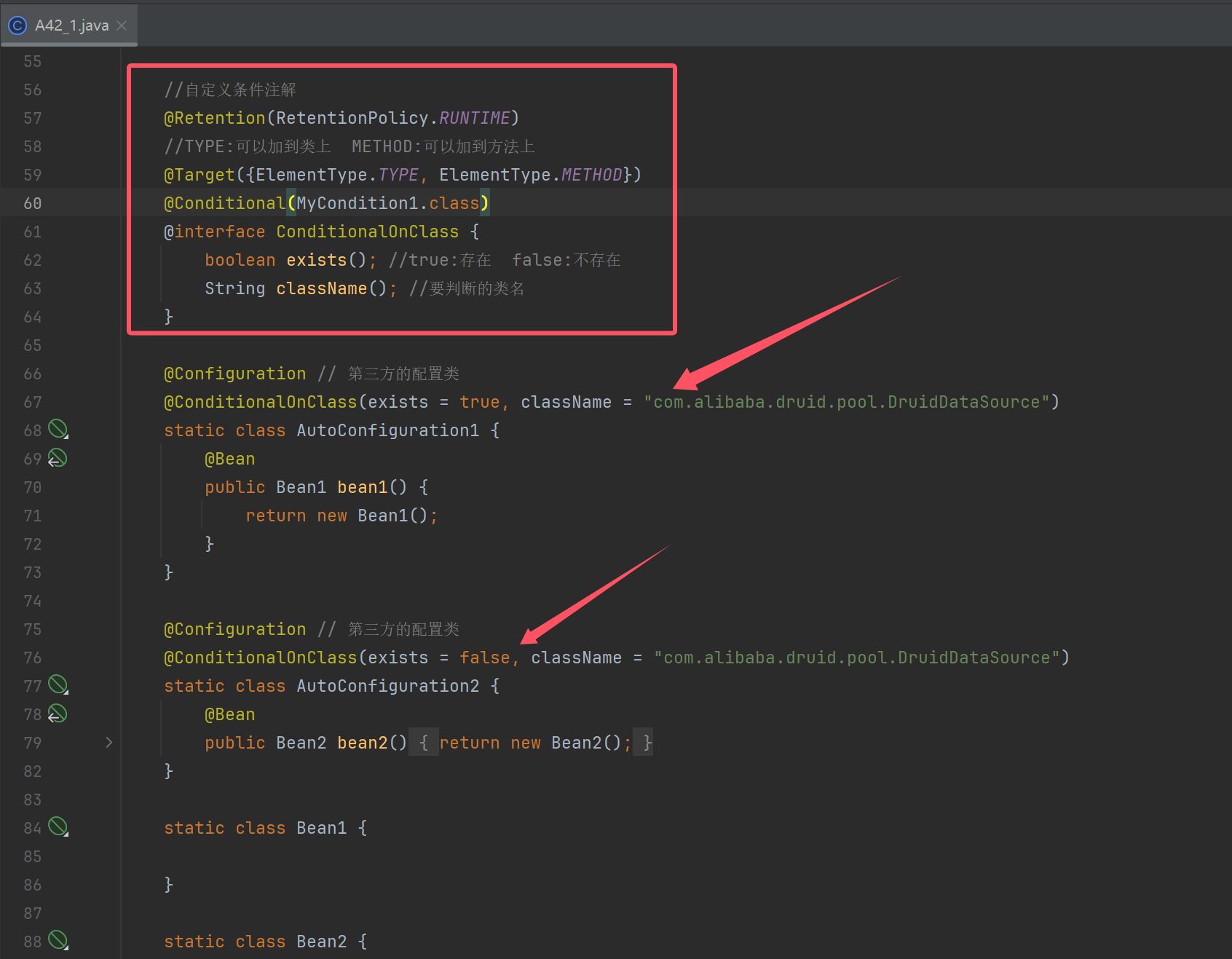Image resolution: width=1232 pixels, height=959 pixels.
Task: Click @Retention annotation on line 57
Action: pos(215,118)
